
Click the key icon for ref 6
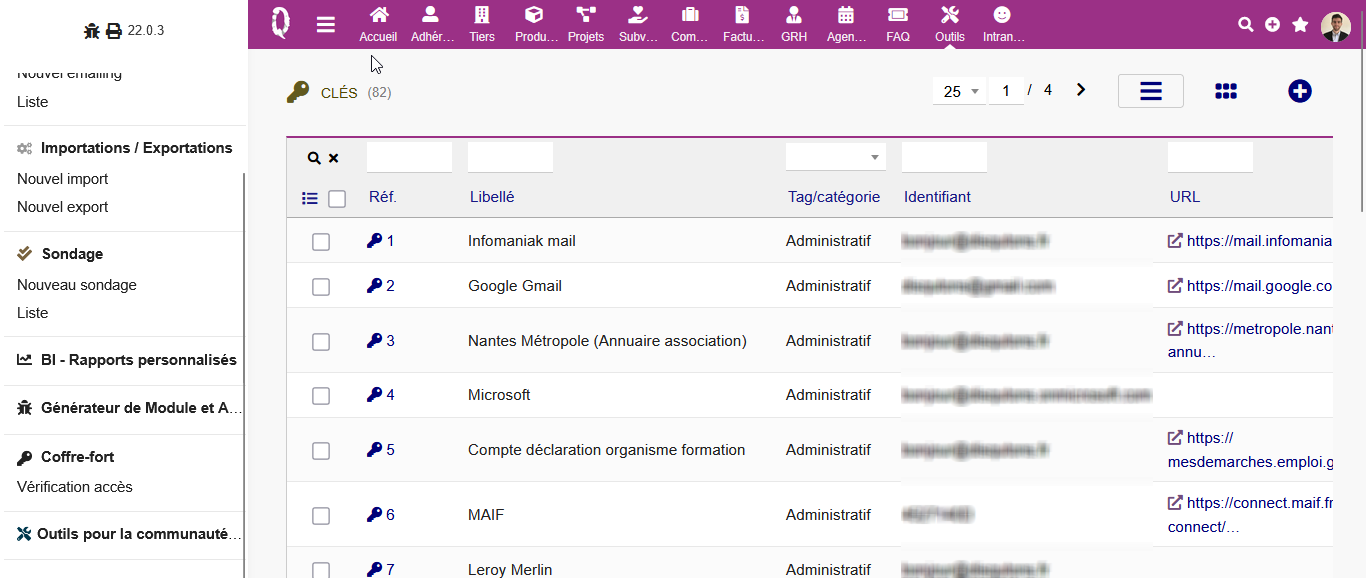tap(374, 514)
